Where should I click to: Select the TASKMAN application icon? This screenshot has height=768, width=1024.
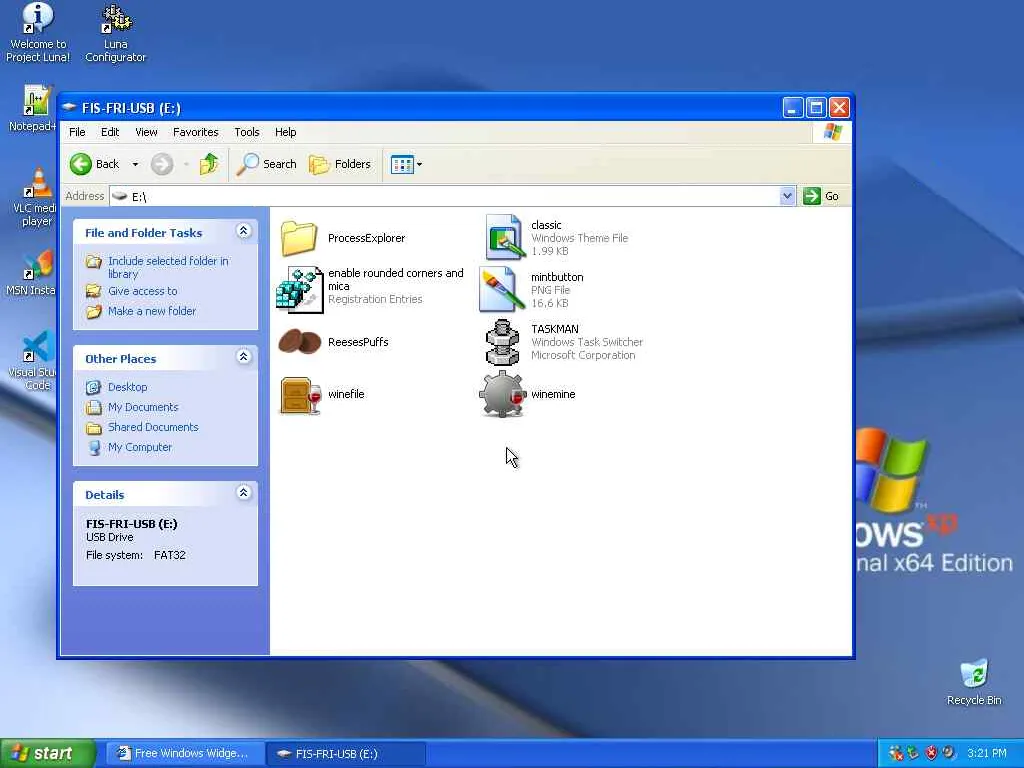click(502, 342)
